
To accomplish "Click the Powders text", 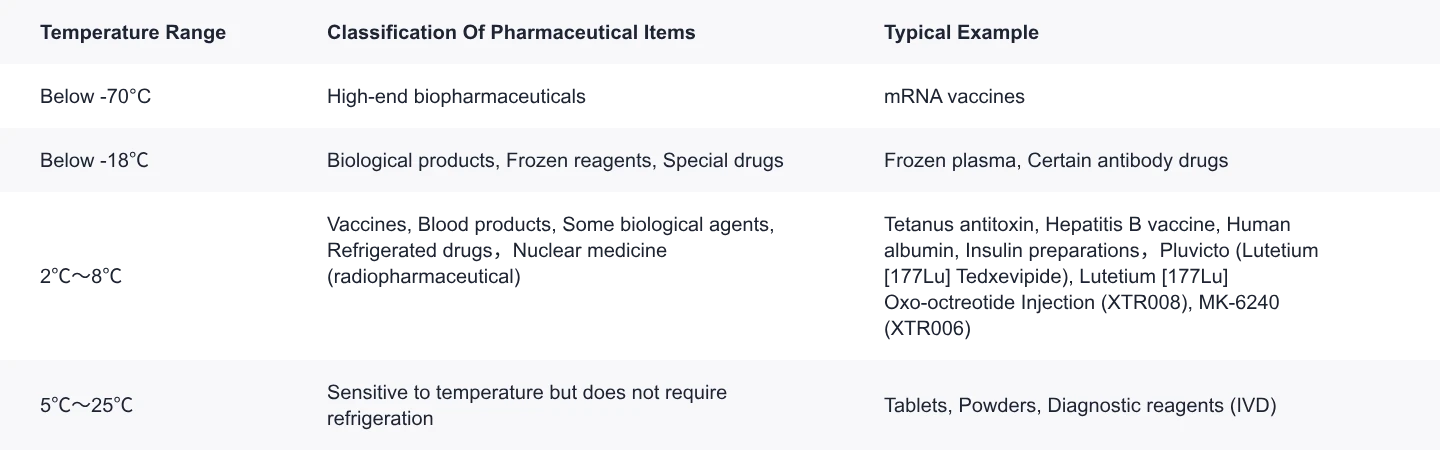I will (x=999, y=406).
